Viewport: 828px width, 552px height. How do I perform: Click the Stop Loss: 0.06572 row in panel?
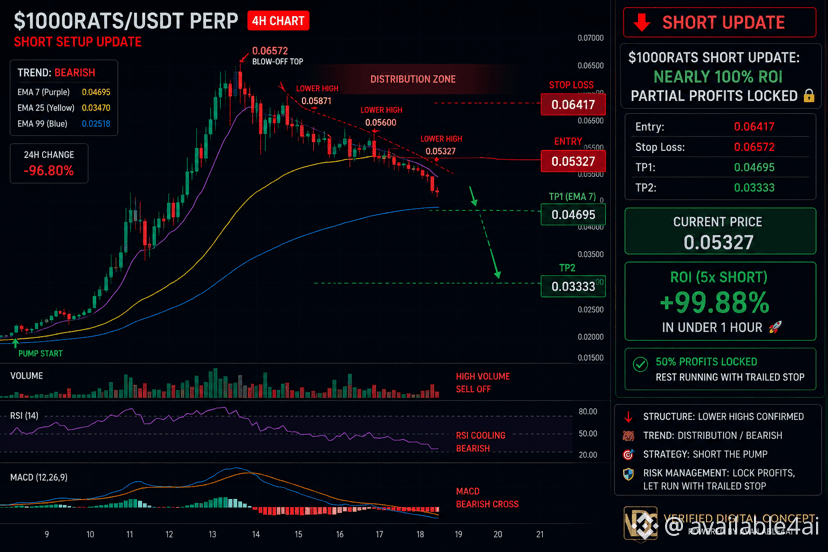click(721, 147)
